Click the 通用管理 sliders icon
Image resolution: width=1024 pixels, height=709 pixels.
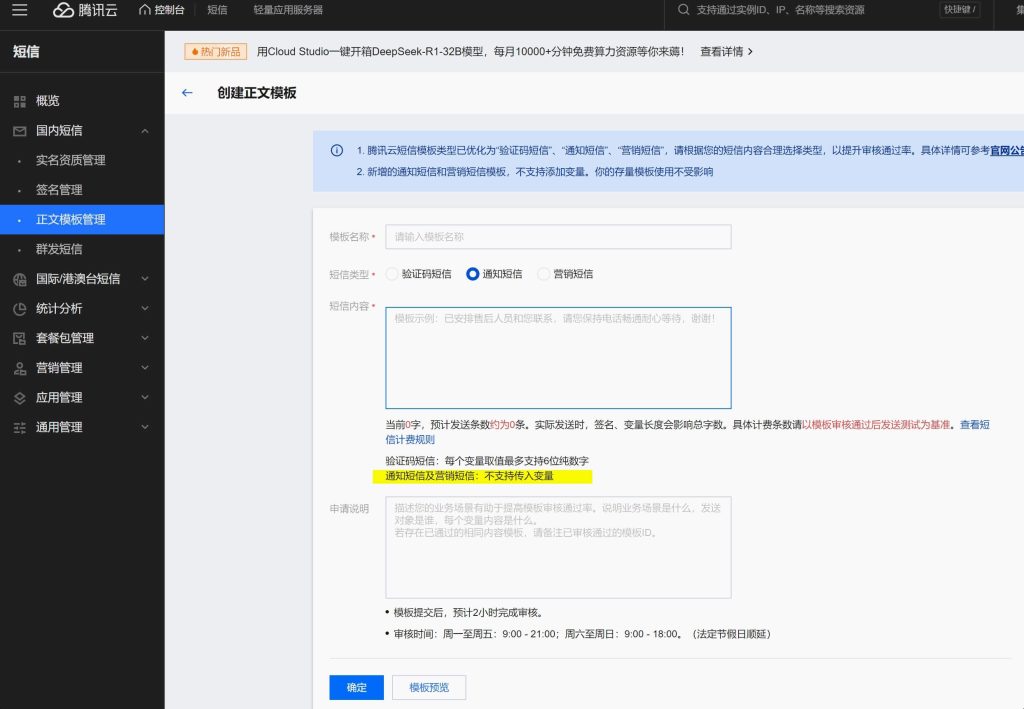pyautogui.click(x=20, y=428)
